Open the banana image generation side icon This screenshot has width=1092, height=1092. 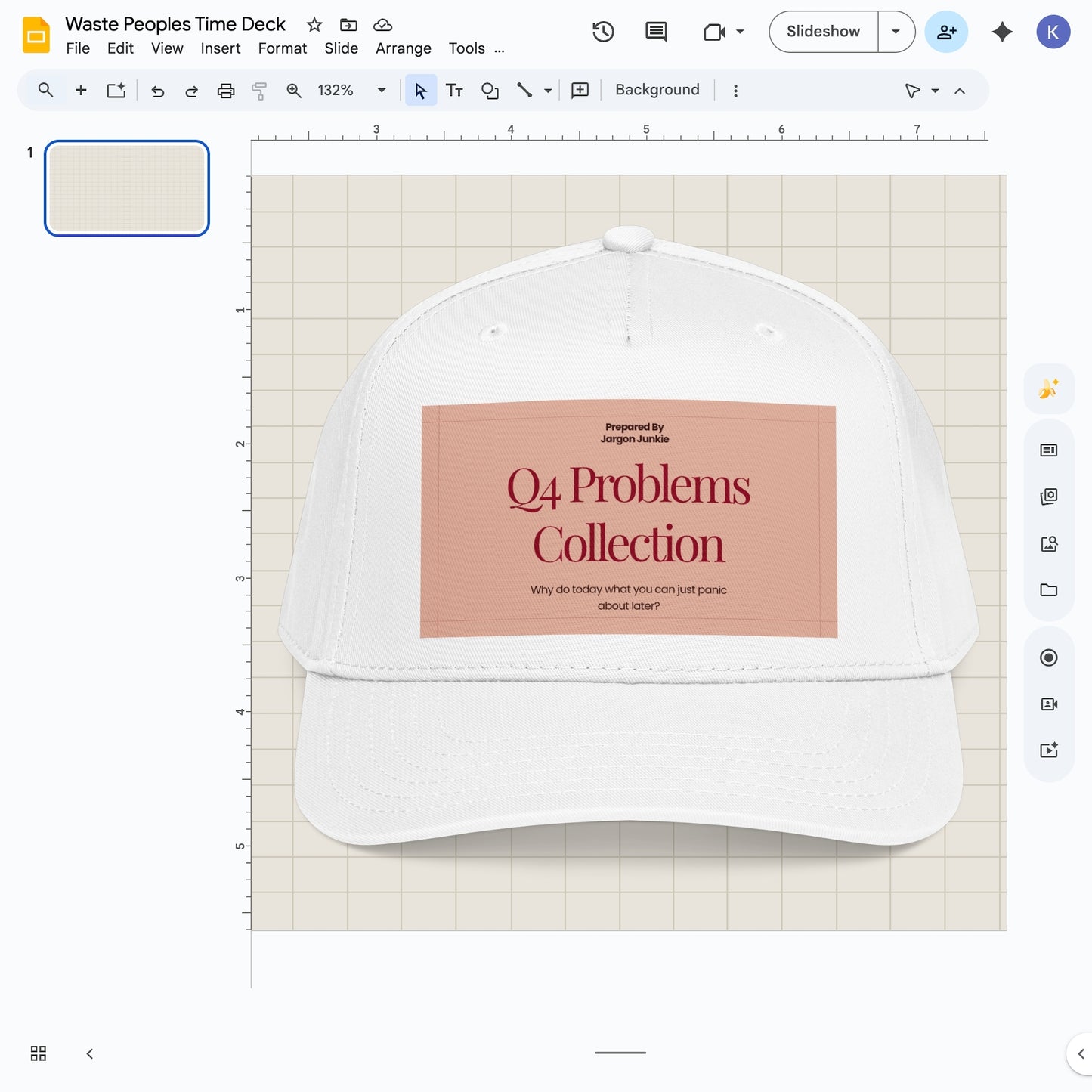tap(1049, 388)
